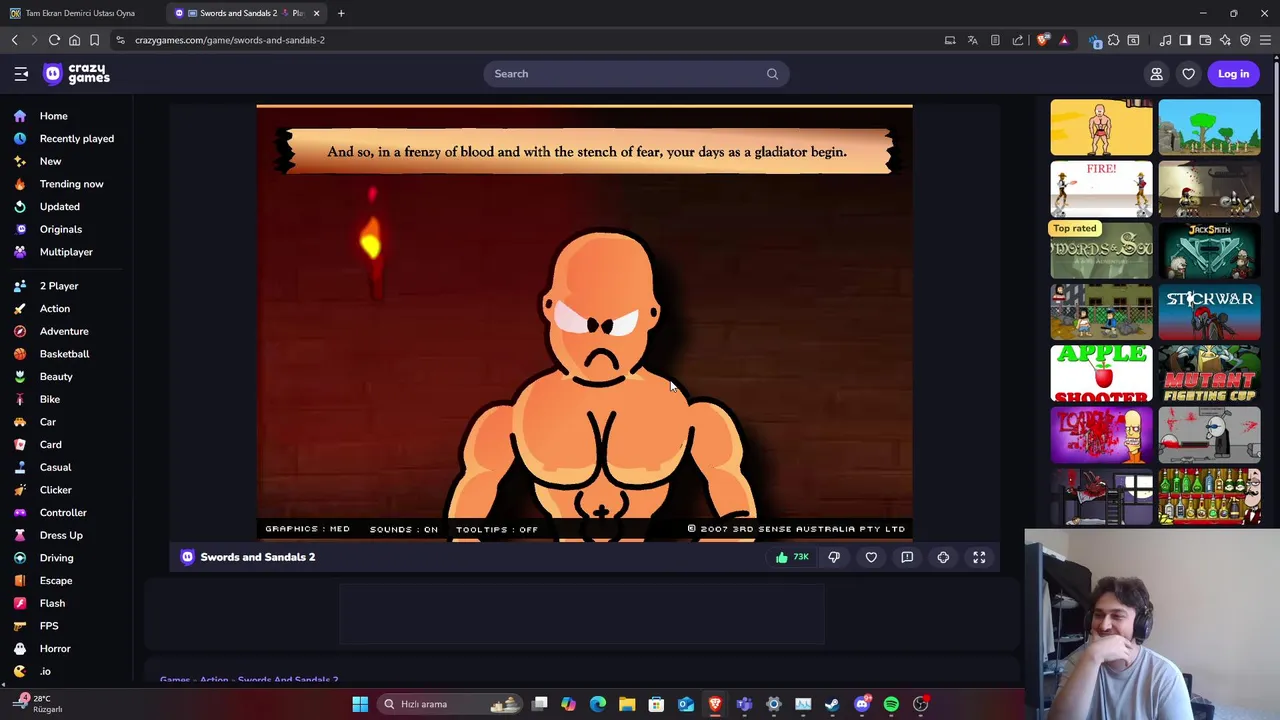
Task: Close the Swords and Sandals 2 tab
Action: point(316,13)
